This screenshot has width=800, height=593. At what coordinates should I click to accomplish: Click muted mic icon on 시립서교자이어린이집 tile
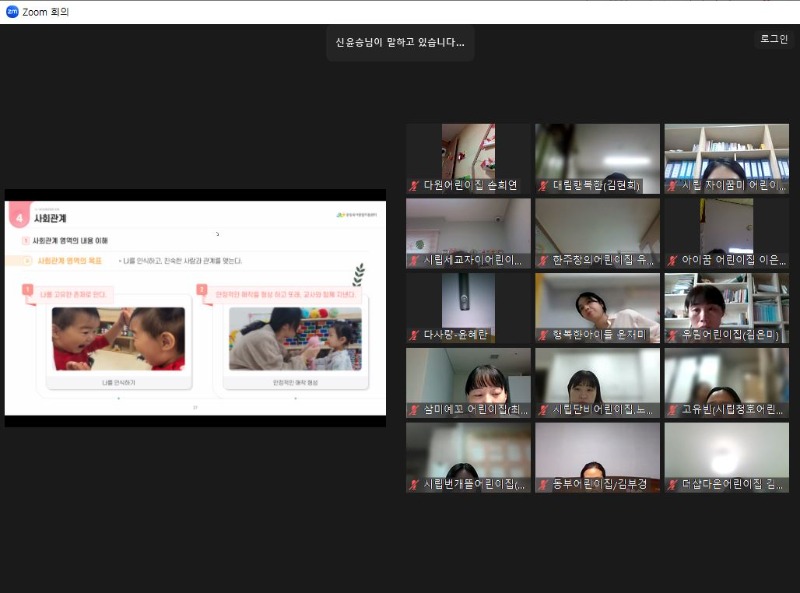click(414, 261)
